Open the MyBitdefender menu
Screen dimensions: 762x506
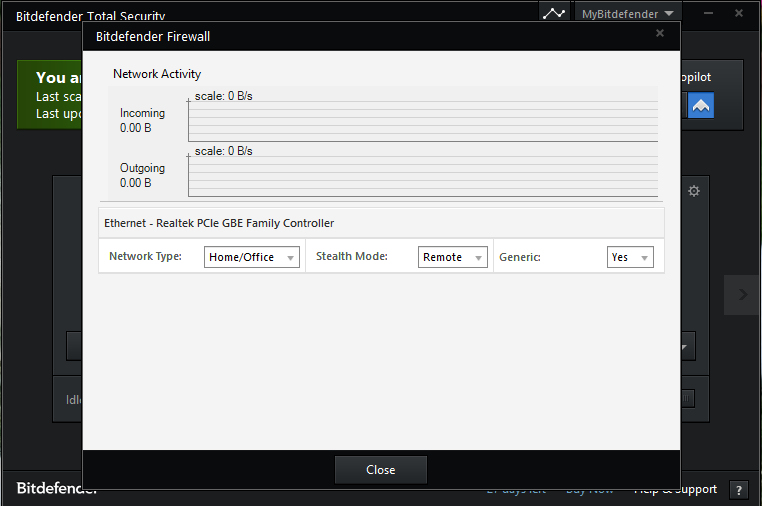pos(627,14)
